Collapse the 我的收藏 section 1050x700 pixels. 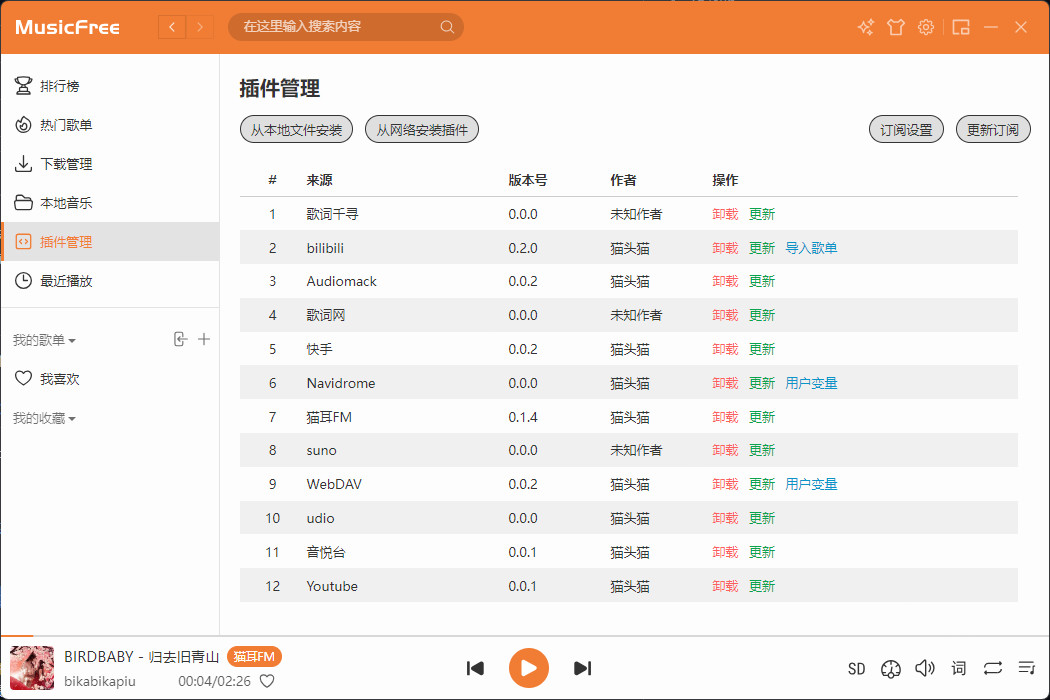[x=44, y=419]
